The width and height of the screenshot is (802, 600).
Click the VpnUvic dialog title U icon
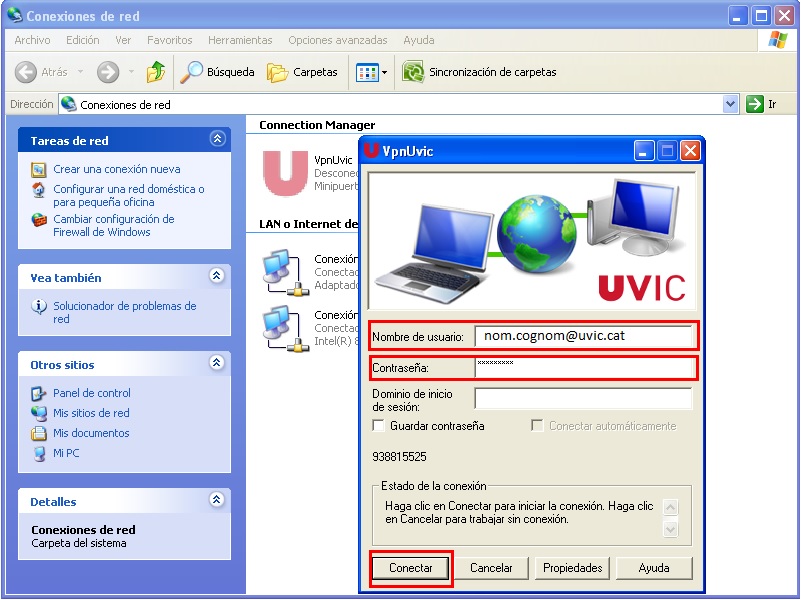click(x=371, y=150)
